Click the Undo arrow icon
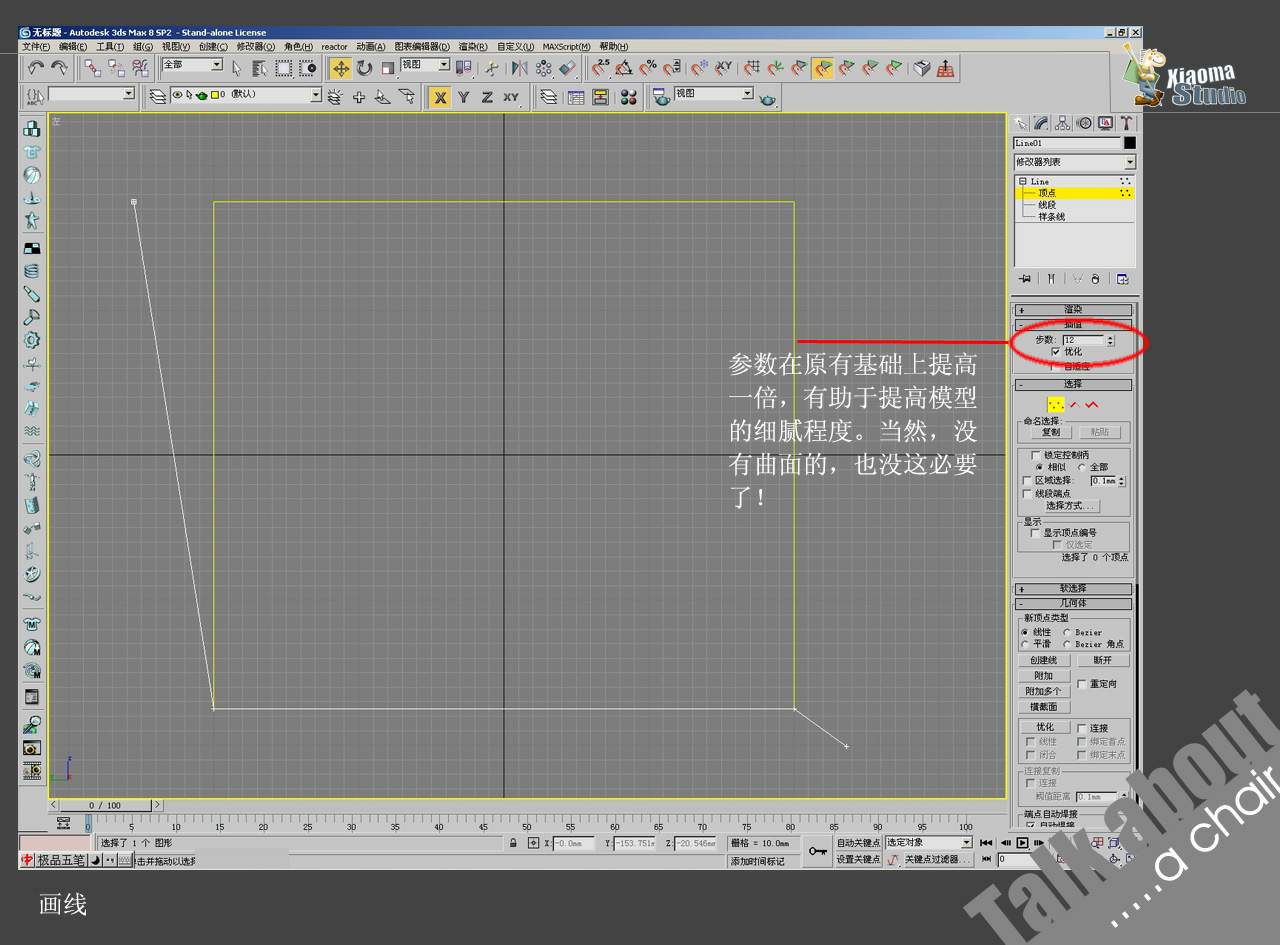Screen dimensions: 1280x945 point(36,68)
